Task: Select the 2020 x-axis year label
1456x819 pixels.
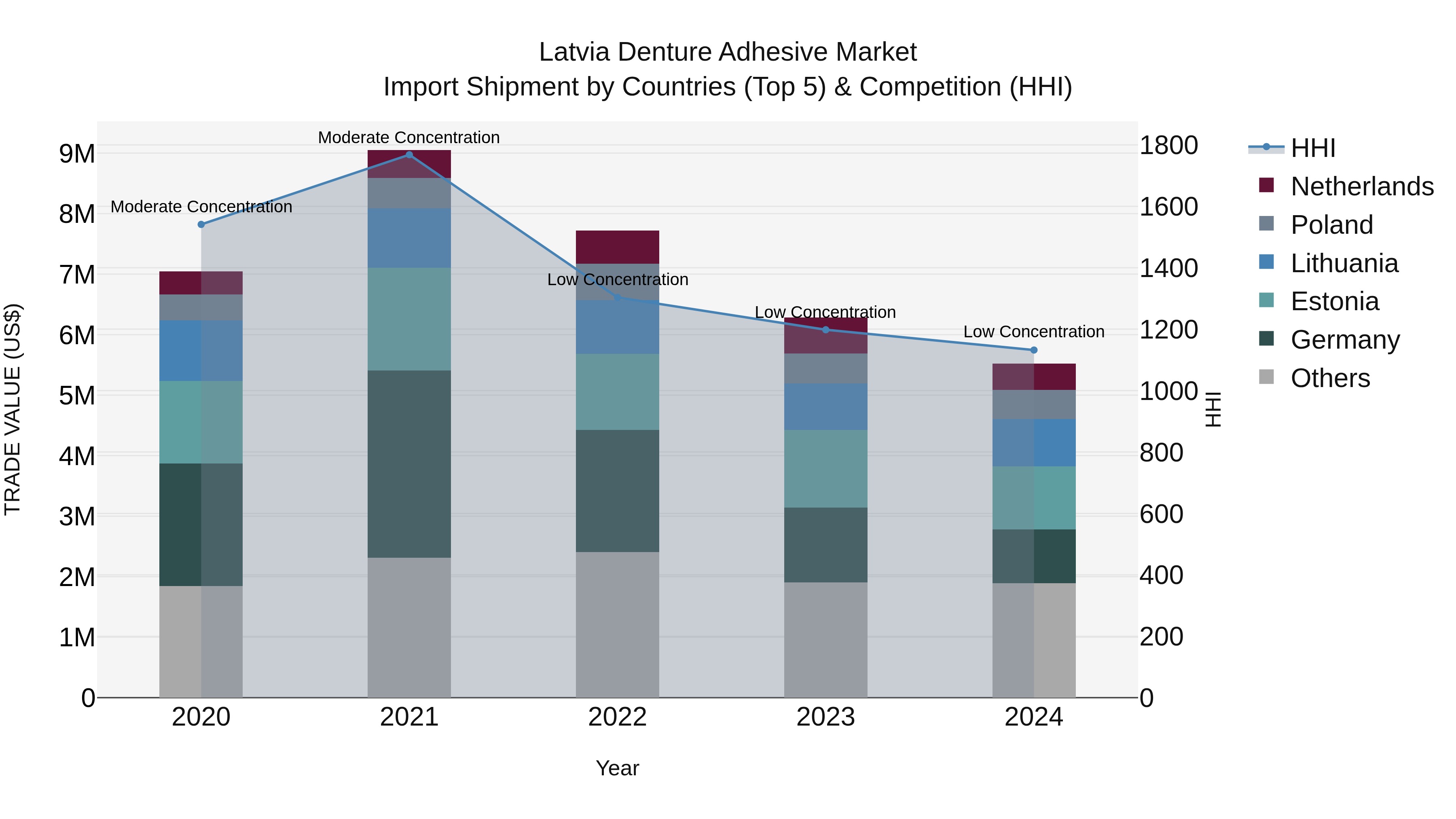Action: pyautogui.click(x=201, y=717)
